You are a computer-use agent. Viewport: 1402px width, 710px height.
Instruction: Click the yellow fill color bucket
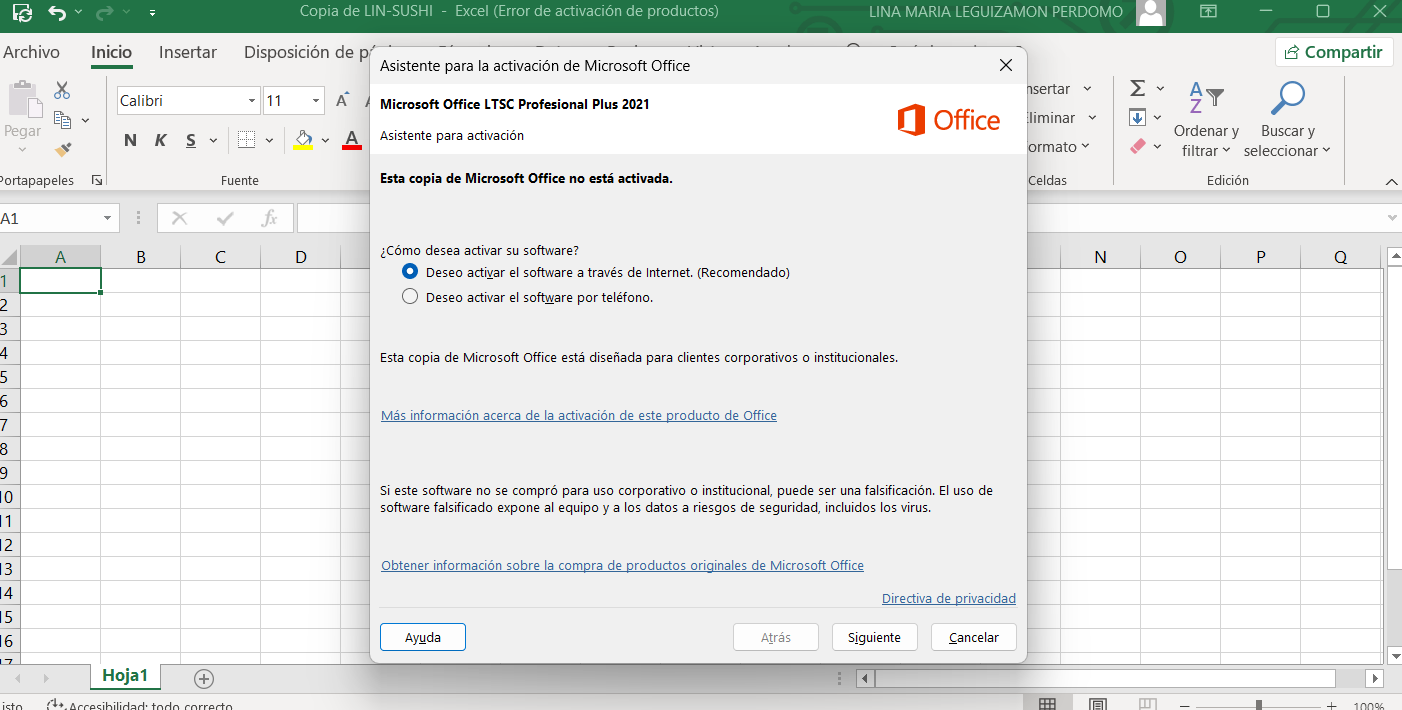click(x=304, y=140)
